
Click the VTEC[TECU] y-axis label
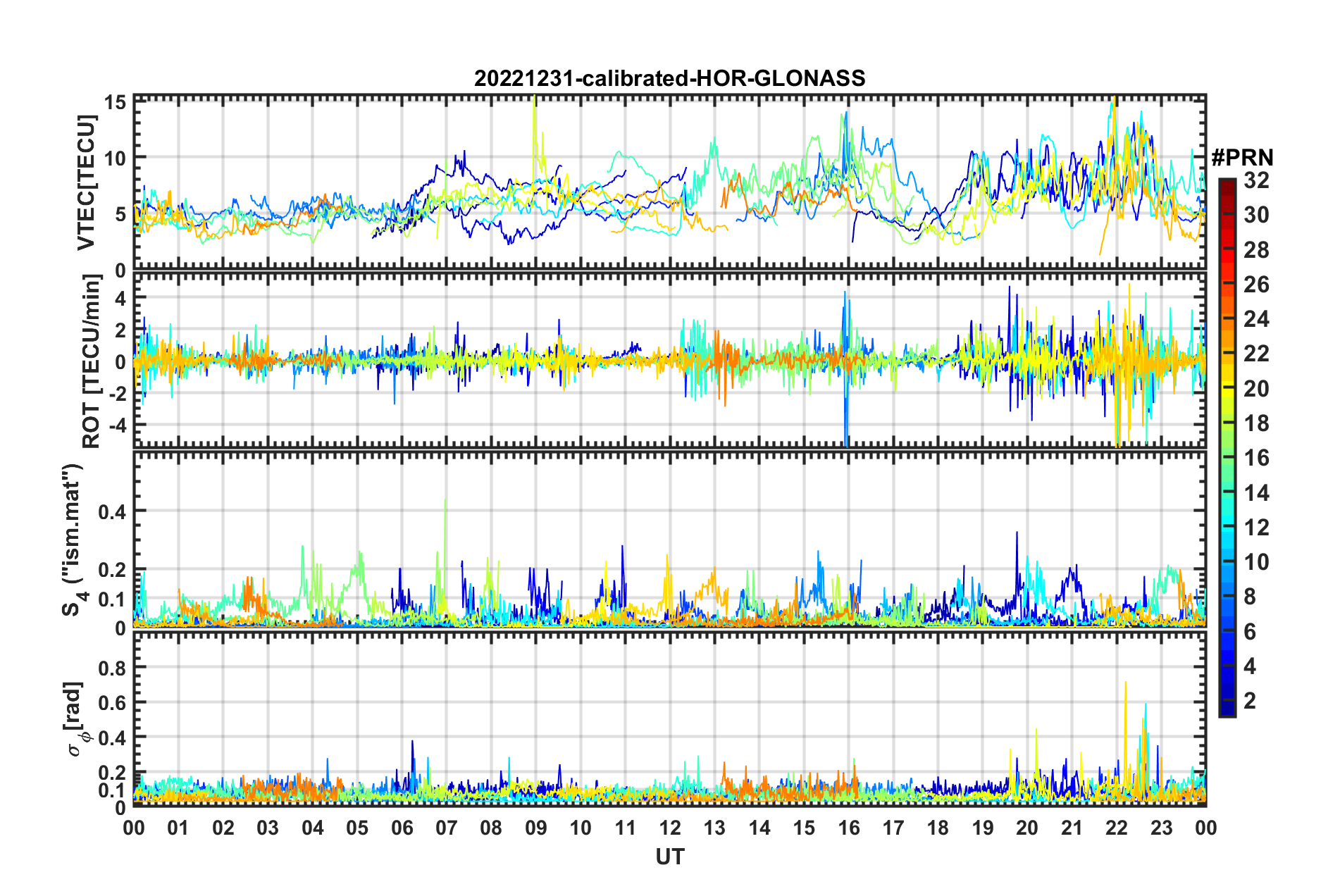click(86, 183)
